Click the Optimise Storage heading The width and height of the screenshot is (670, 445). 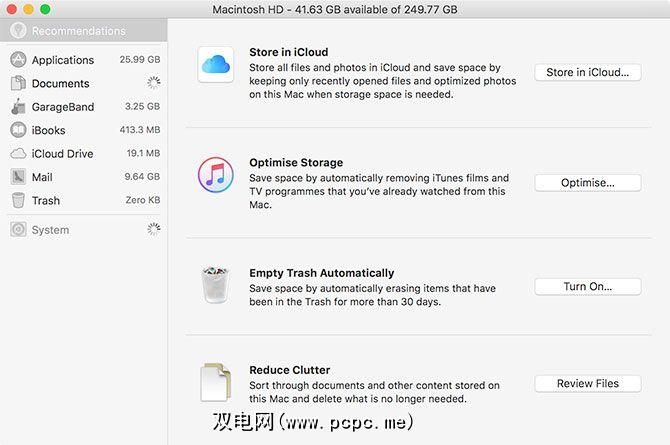click(296, 162)
